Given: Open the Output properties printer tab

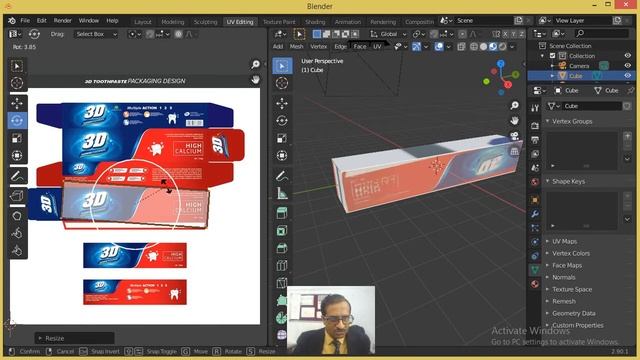Looking at the screenshot, I should [535, 140].
